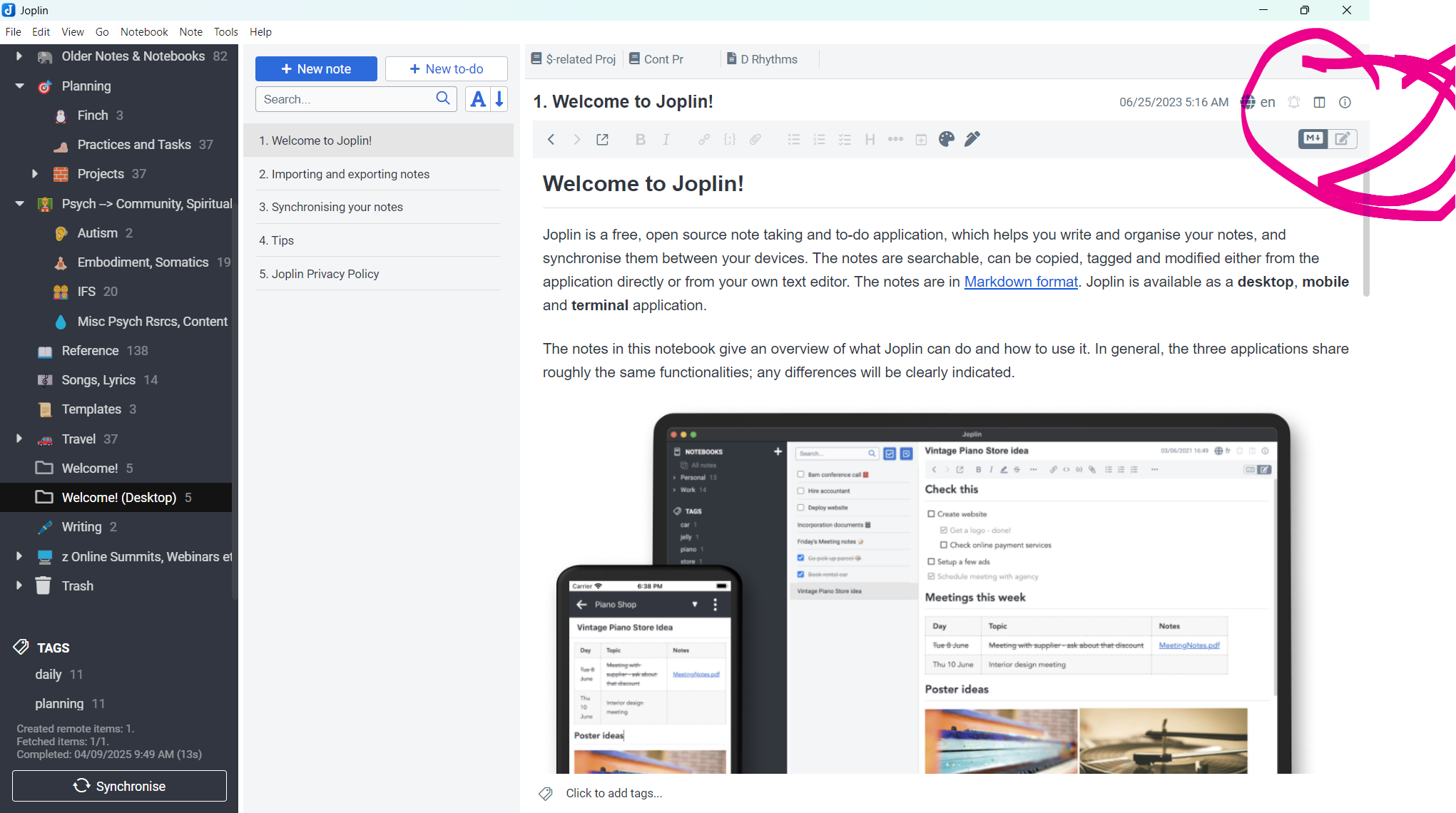The width and height of the screenshot is (1456, 813).
Task: Open the File menu
Action: pyautogui.click(x=13, y=31)
